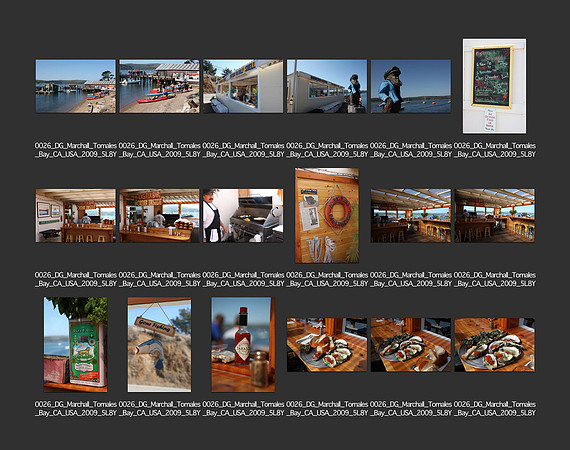Click the filename caption under the life ring photo
Screen dimensions: 570x450
point(327,279)
